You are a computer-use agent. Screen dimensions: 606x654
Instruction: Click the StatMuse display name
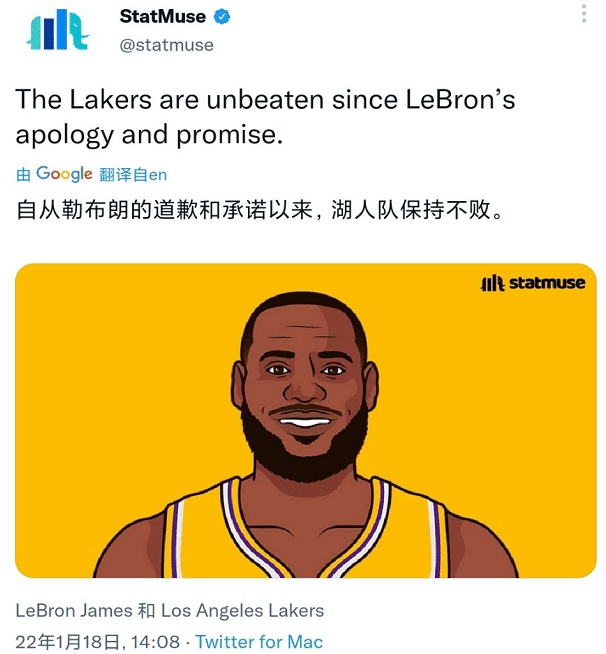tap(162, 17)
